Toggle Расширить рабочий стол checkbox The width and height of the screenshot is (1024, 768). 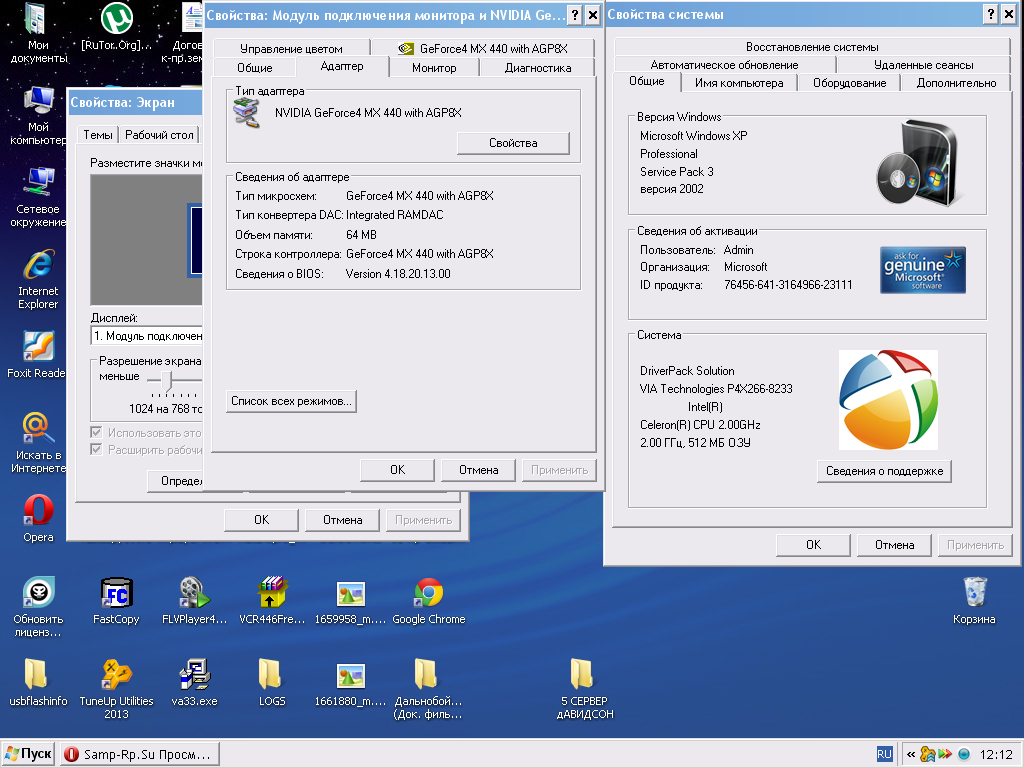point(97,449)
